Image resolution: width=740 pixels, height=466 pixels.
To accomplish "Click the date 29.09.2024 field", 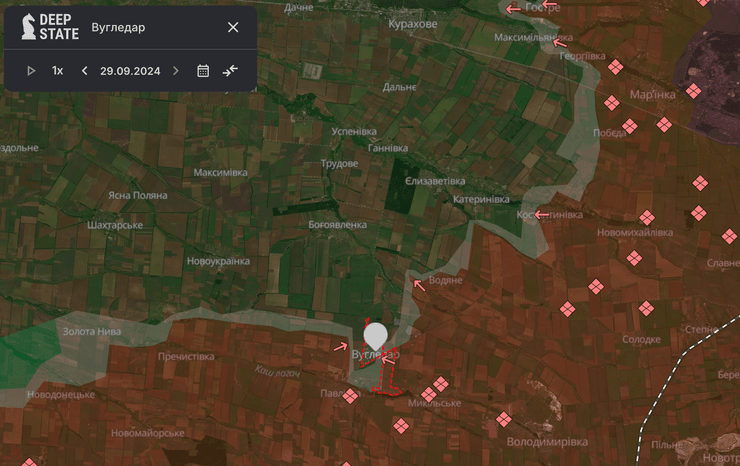I will tap(130, 71).
